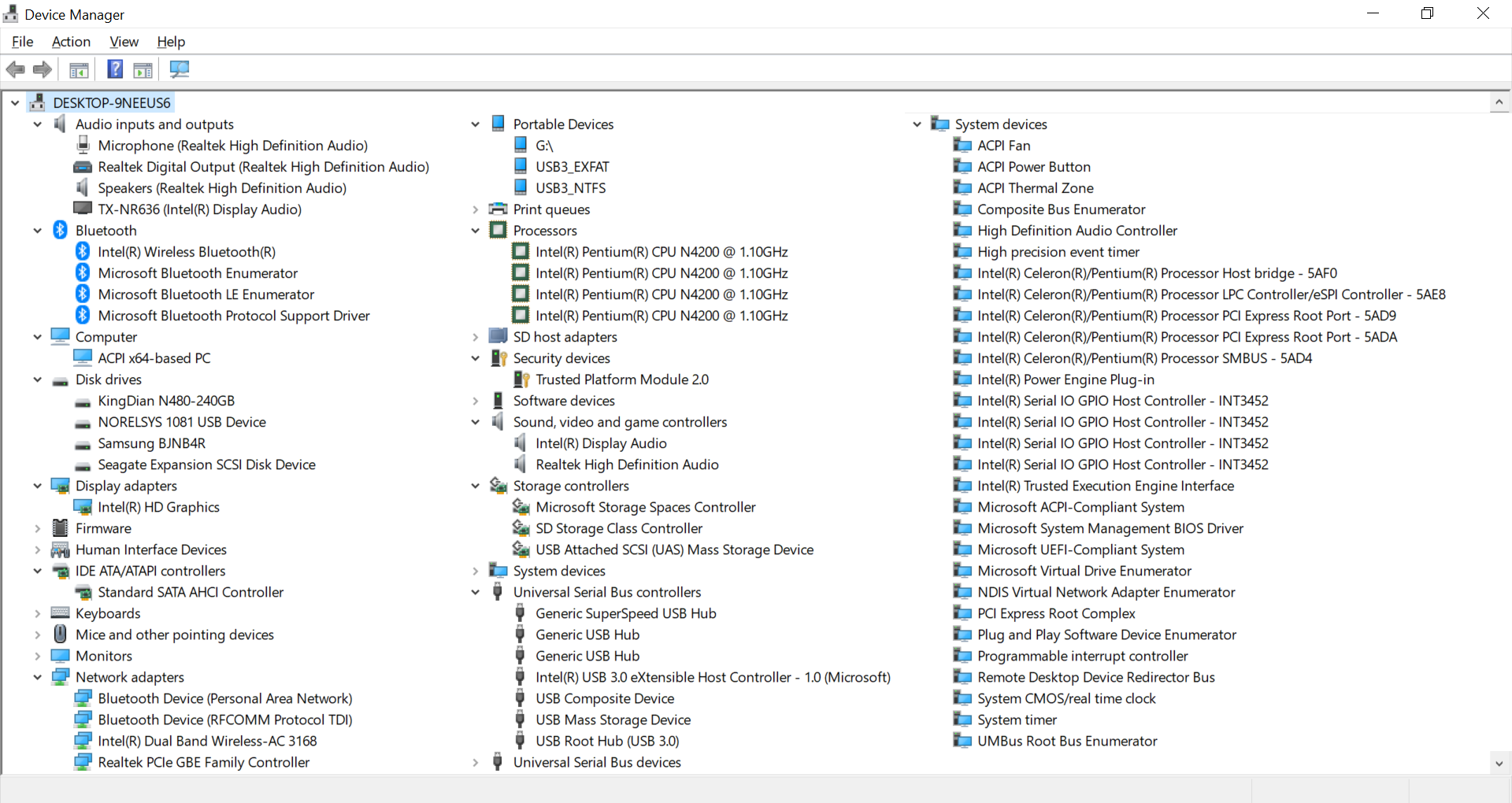Image resolution: width=1512 pixels, height=803 pixels.
Task: Select Realtek PCIe GBE Family Controller
Action: pyautogui.click(x=203, y=762)
